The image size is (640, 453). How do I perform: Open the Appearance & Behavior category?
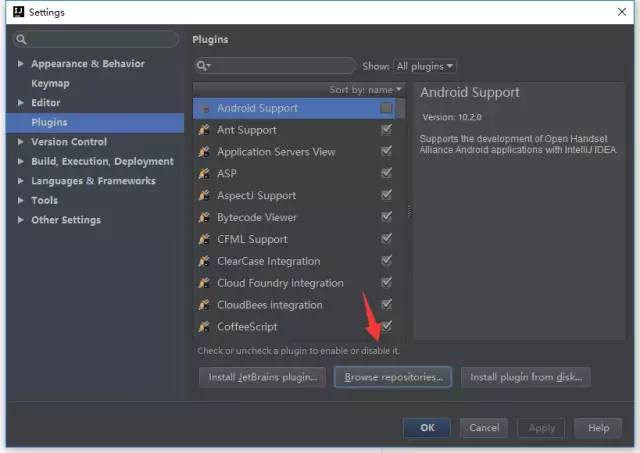pos(88,64)
